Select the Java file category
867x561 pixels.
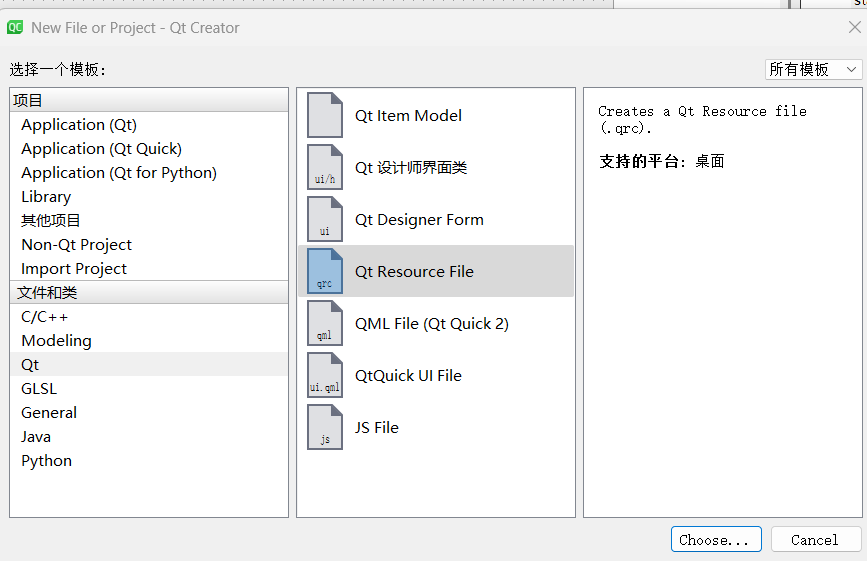(149, 437)
